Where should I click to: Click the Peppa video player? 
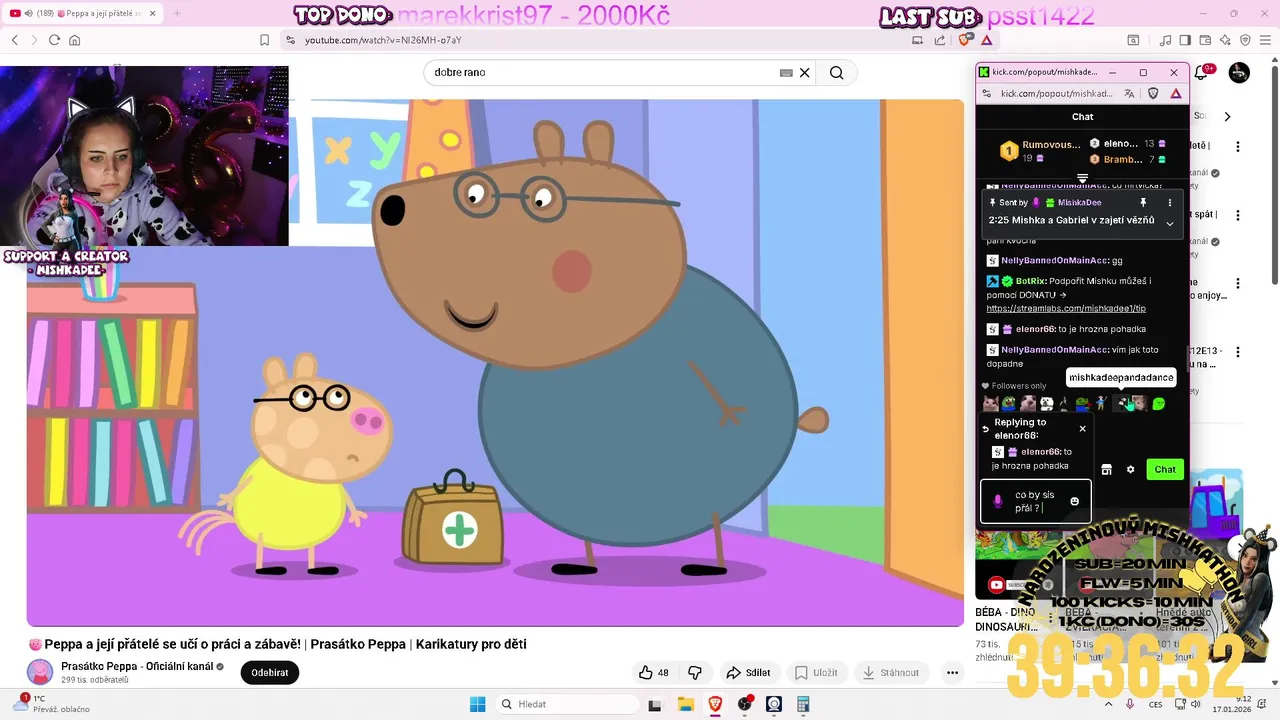(x=495, y=362)
